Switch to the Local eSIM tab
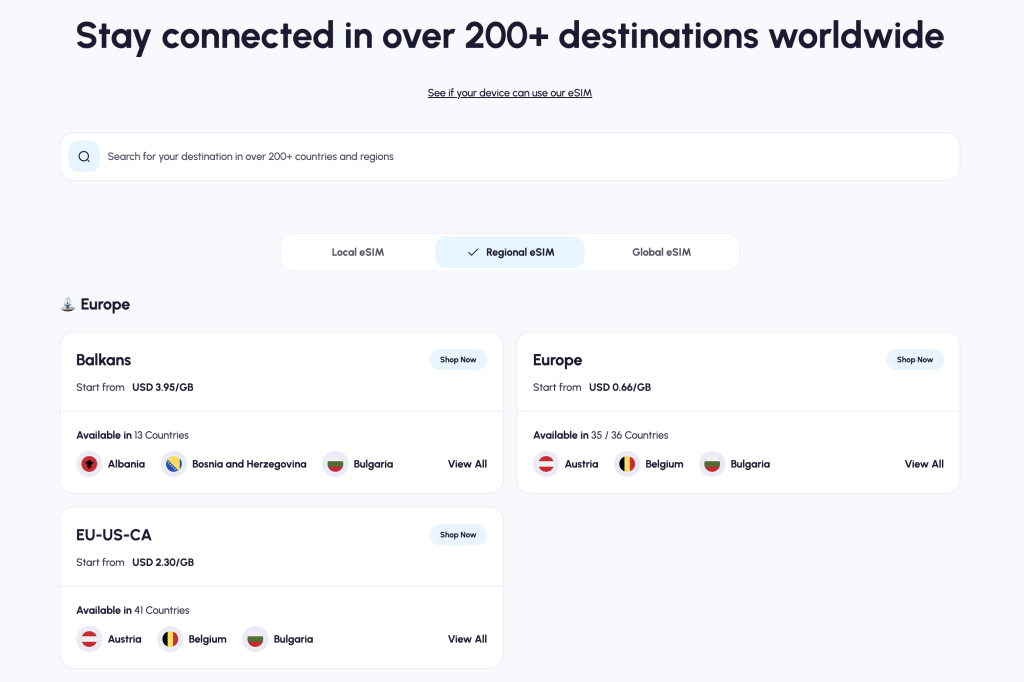This screenshot has height=682, width=1024. pyautogui.click(x=359, y=252)
